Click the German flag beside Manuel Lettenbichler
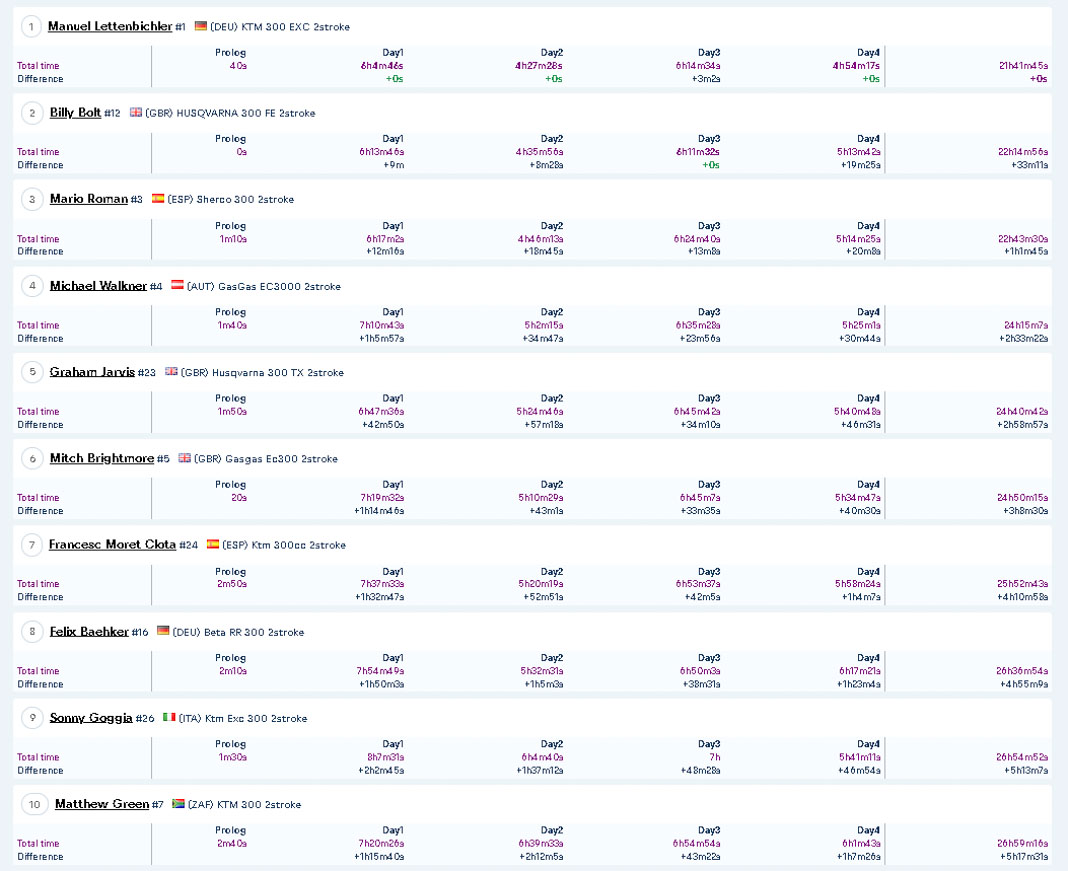 pos(200,26)
